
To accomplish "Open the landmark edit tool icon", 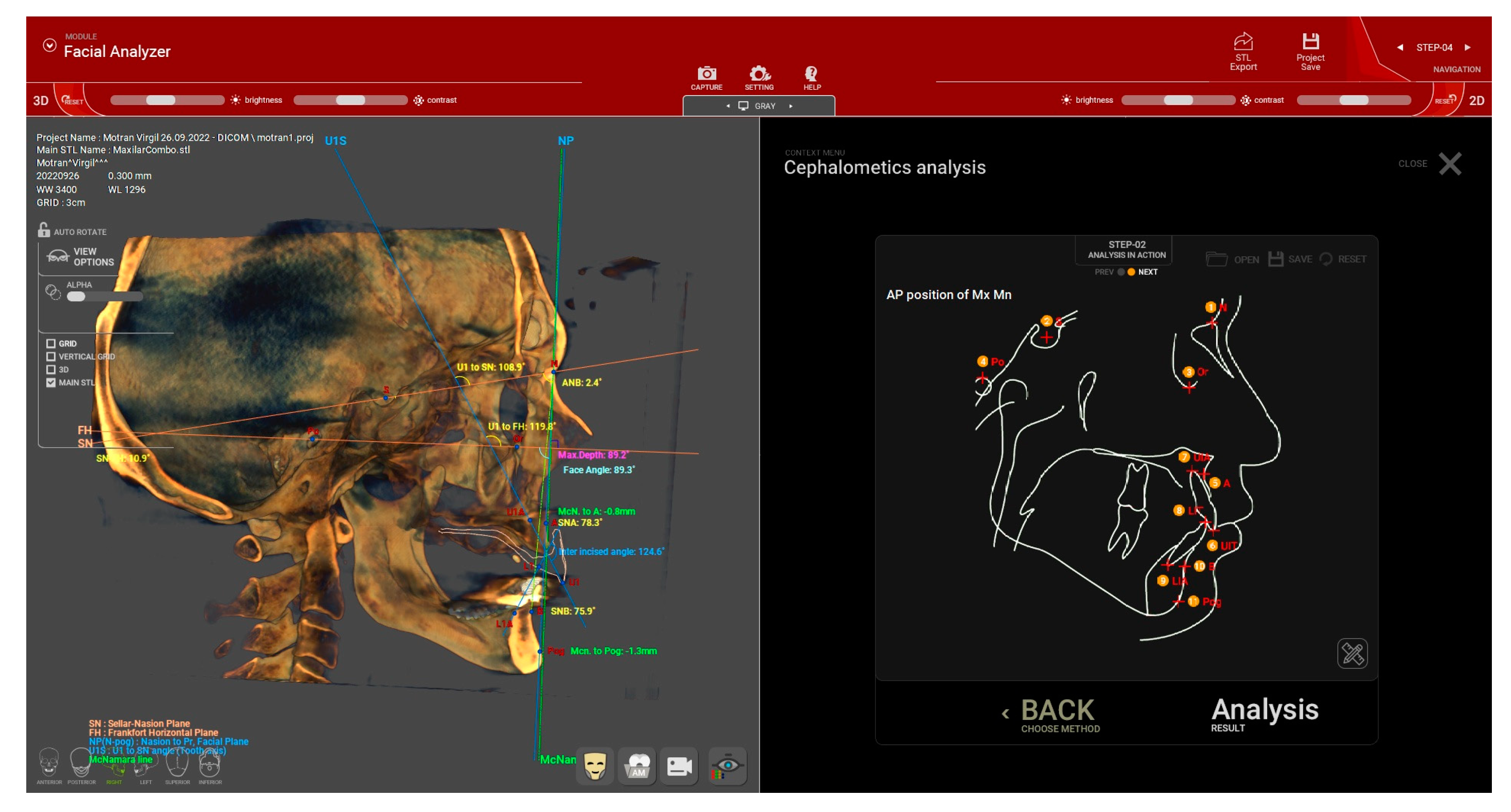I will tap(1352, 653).
